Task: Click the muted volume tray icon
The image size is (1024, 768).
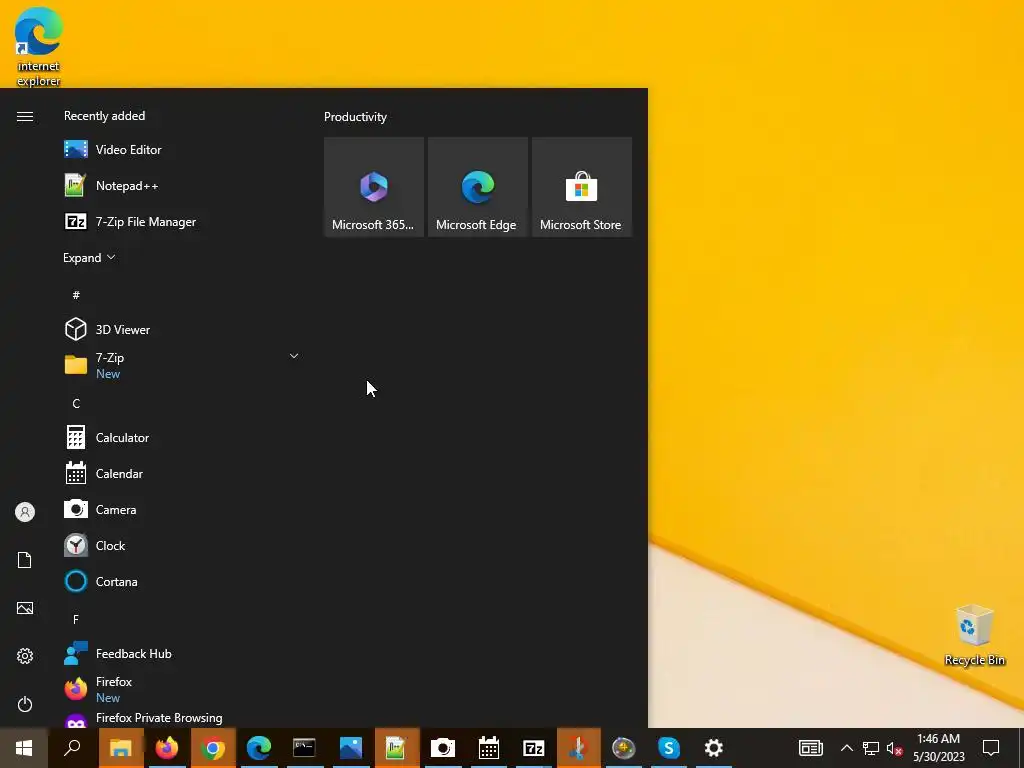Action: tap(895, 748)
